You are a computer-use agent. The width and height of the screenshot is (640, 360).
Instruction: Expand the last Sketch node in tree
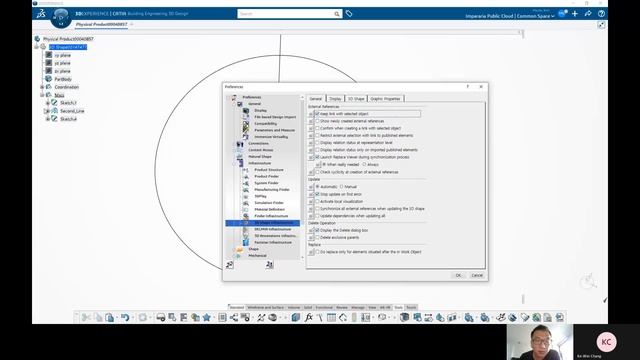(x=47, y=119)
